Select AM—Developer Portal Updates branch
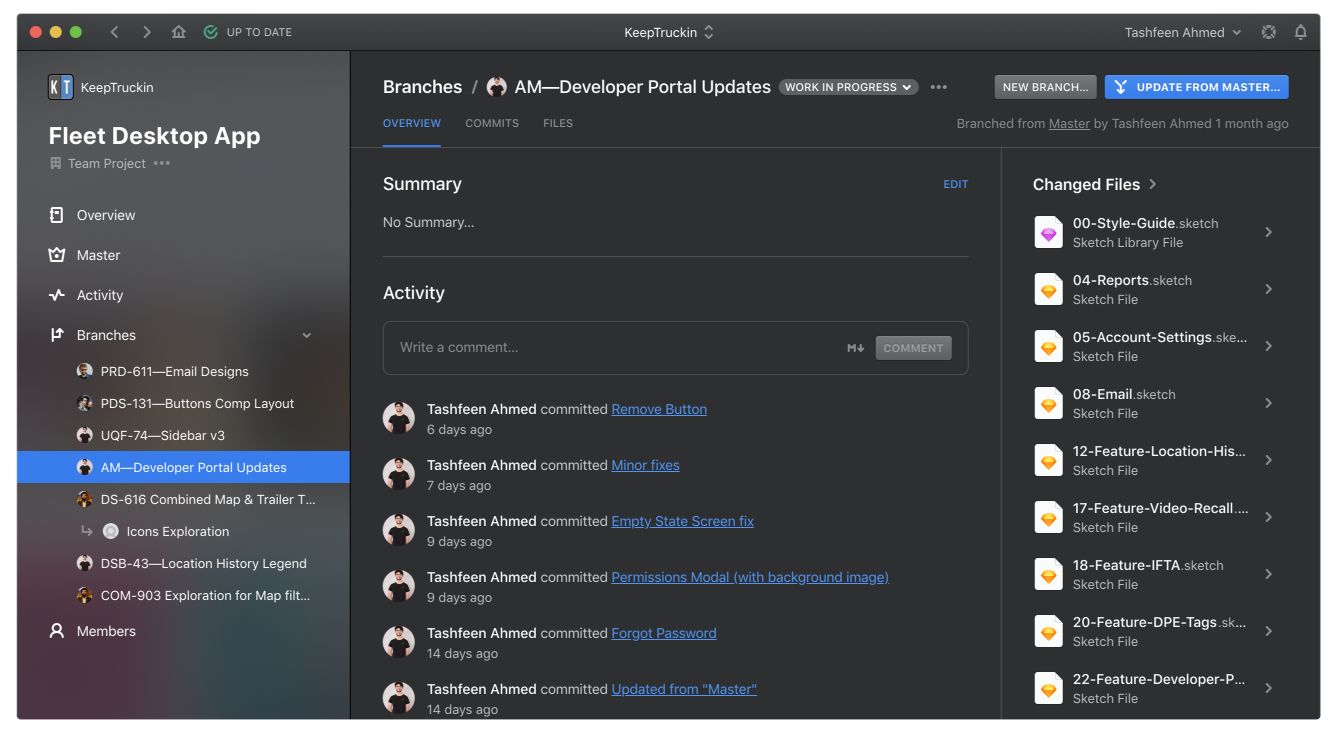Screen dimensions: 1334x734 pos(183,467)
